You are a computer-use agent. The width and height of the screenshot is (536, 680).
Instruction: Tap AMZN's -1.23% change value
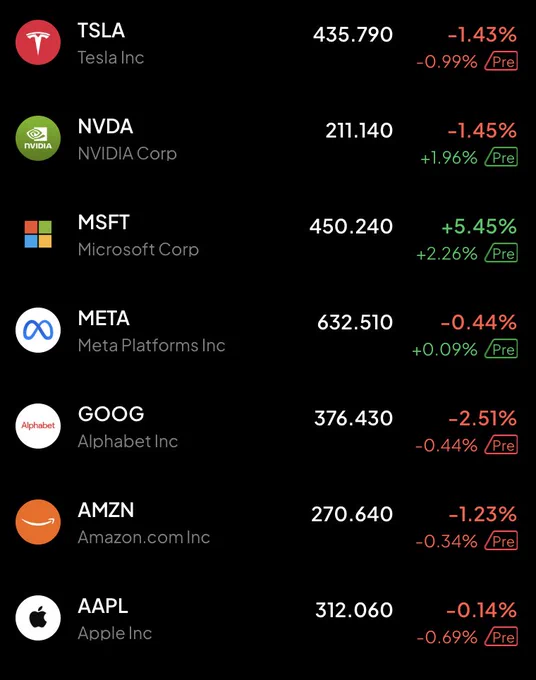tap(483, 514)
